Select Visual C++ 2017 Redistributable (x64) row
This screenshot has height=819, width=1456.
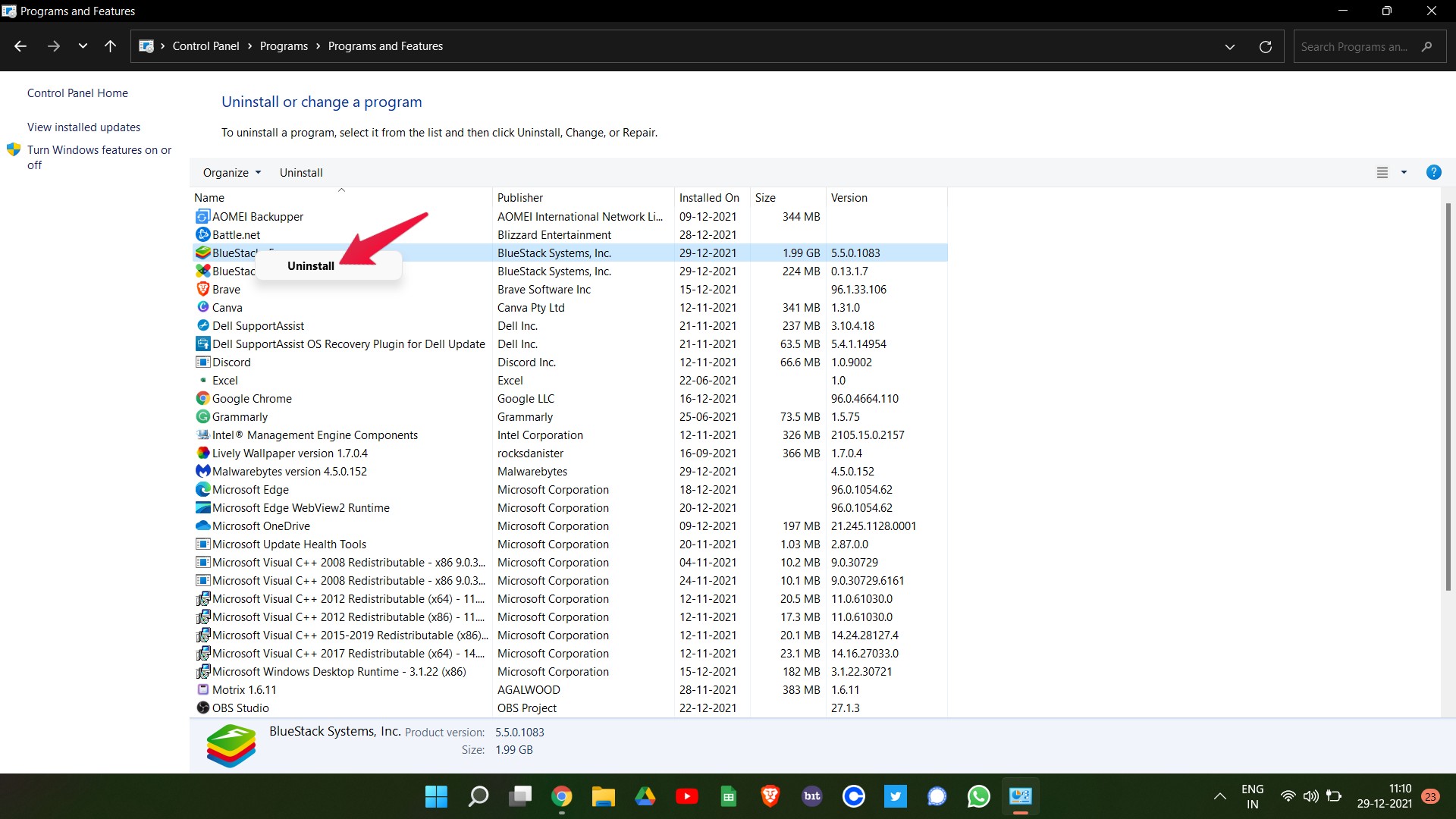[x=570, y=654]
